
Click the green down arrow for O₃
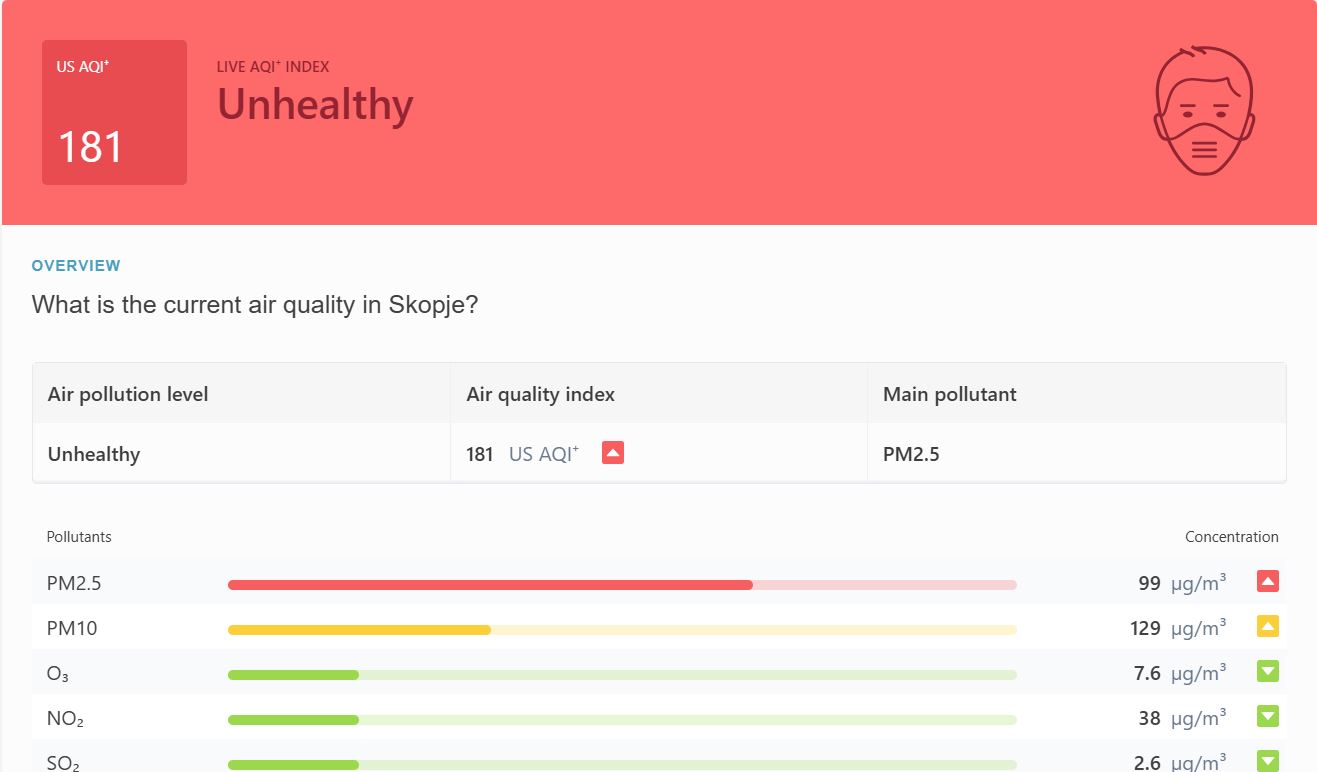point(1268,671)
